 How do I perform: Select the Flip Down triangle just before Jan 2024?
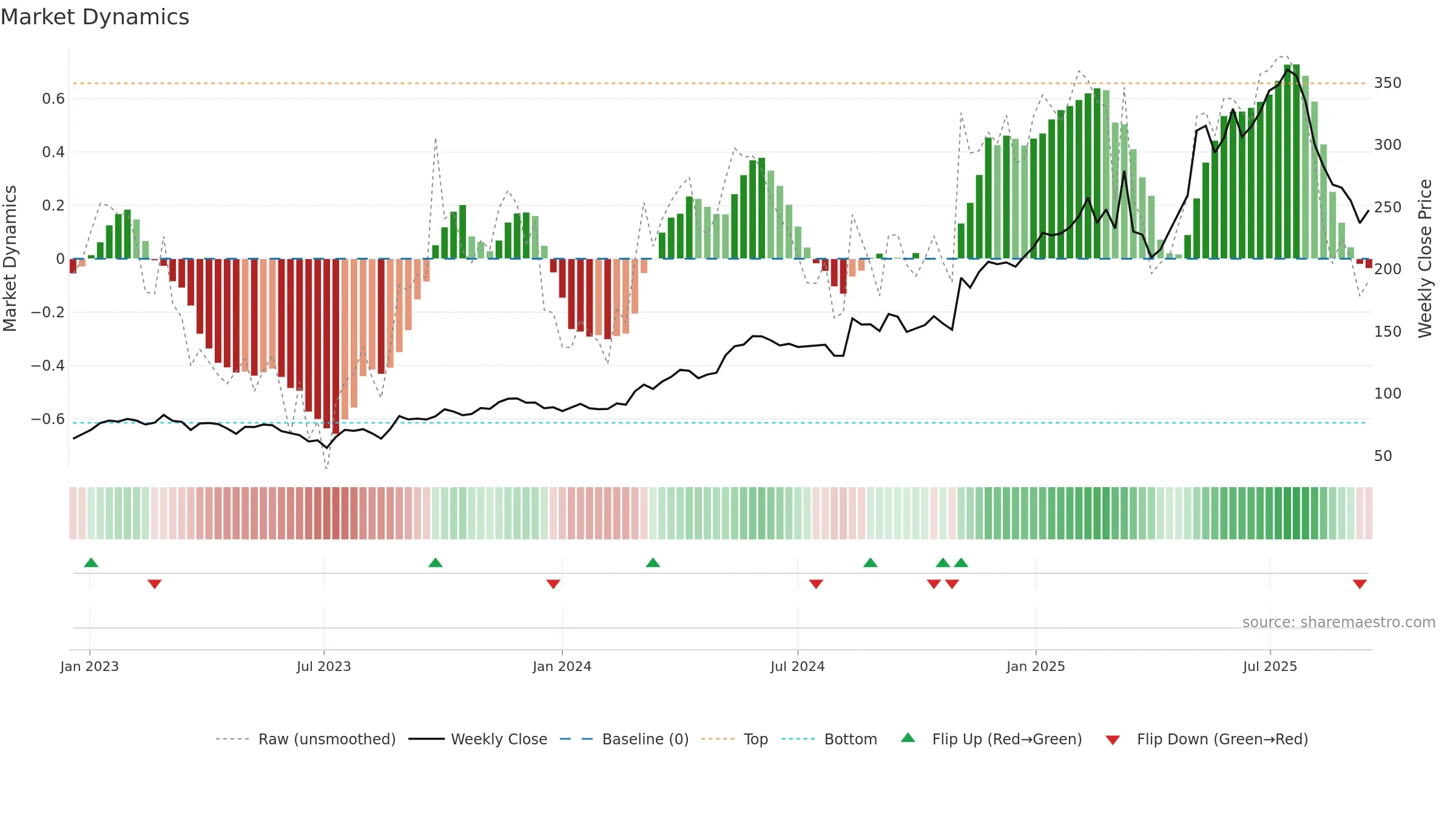tap(553, 584)
